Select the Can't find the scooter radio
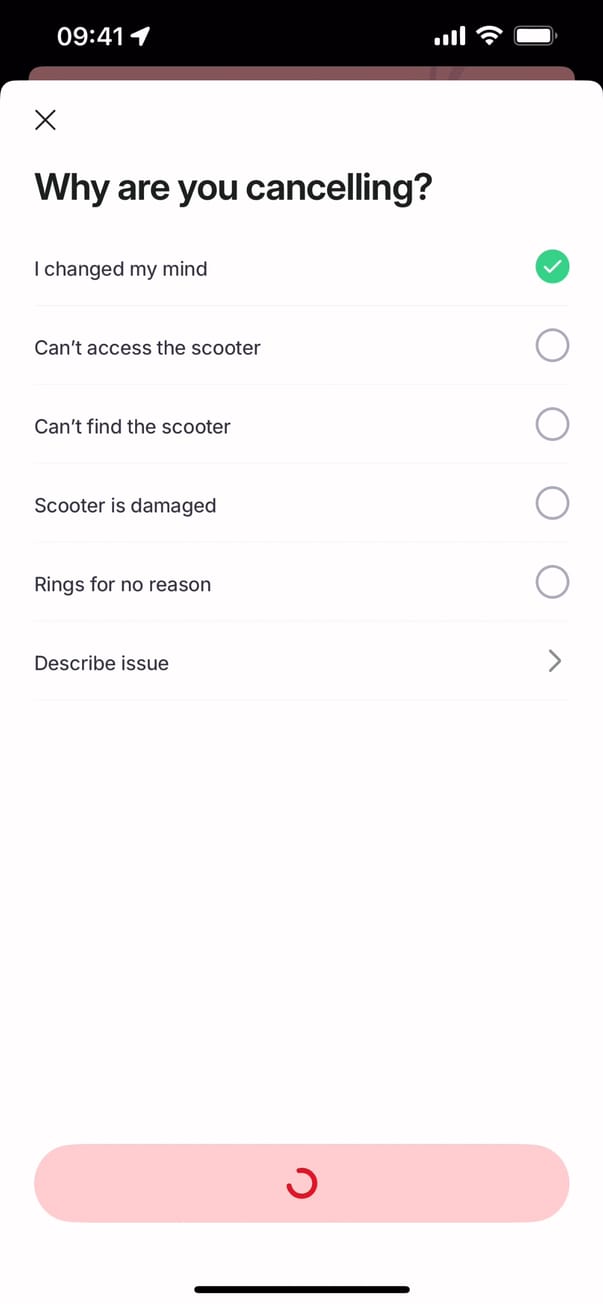 (552, 425)
